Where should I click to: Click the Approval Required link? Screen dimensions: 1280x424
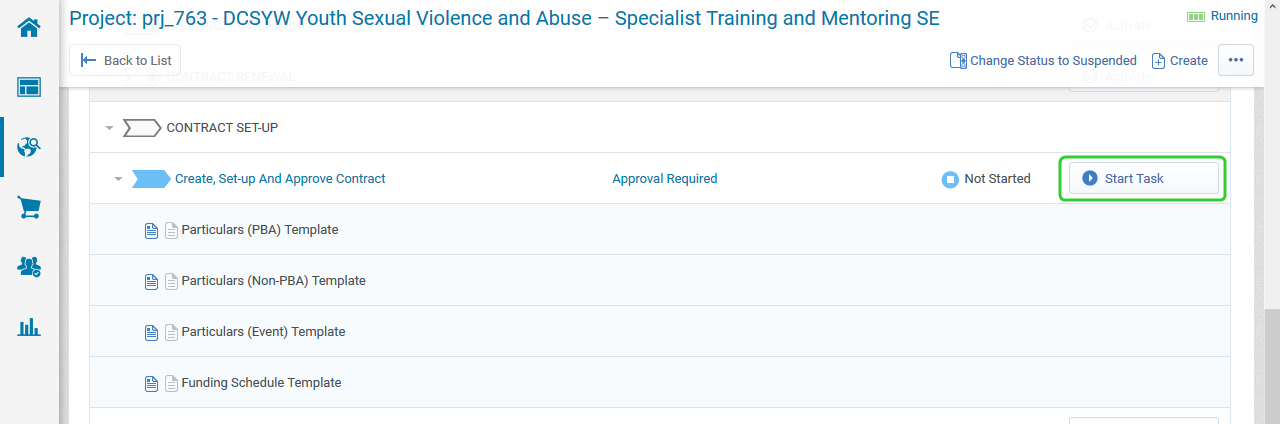coord(665,179)
